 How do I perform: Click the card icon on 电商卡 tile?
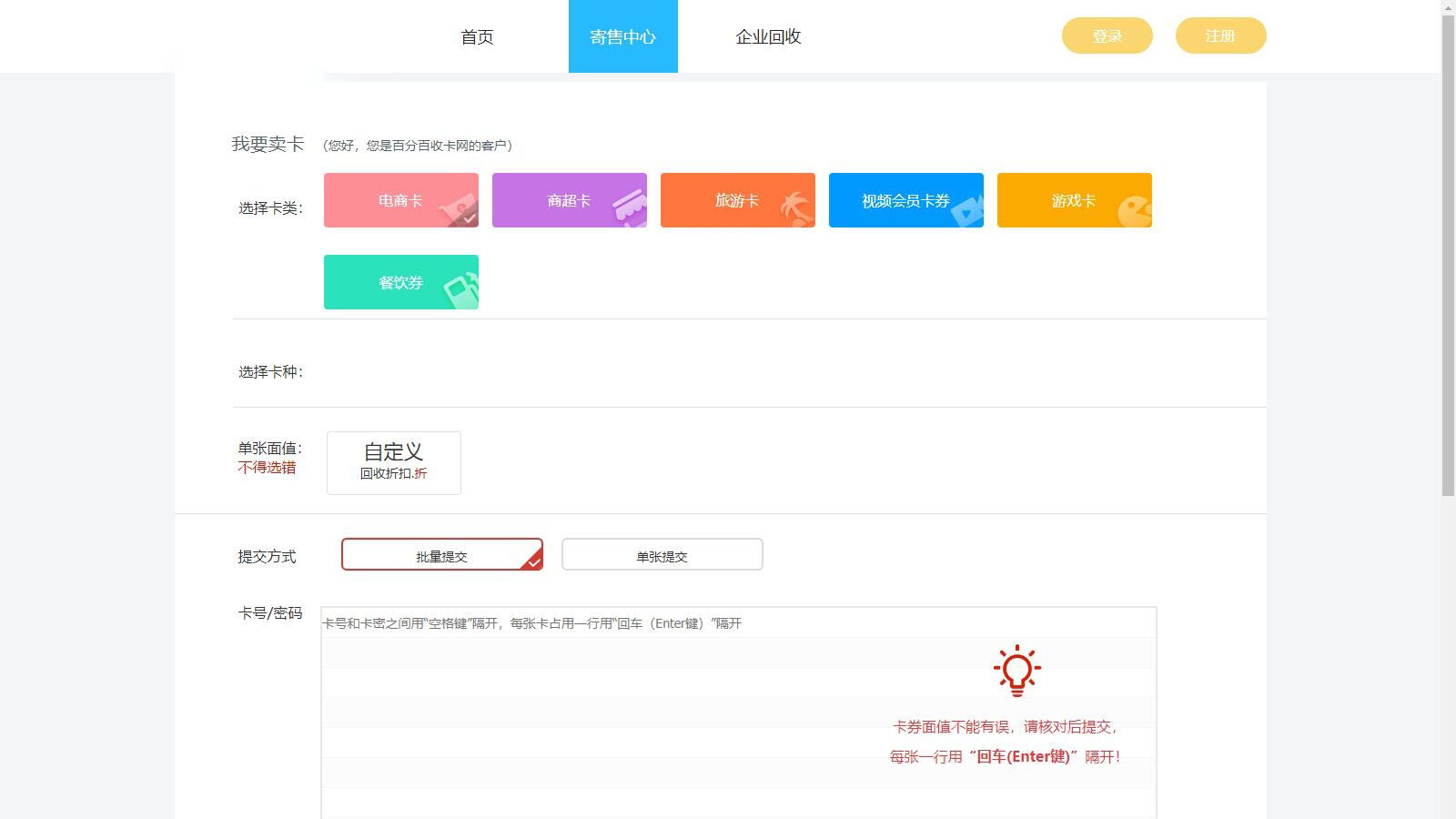tap(458, 209)
